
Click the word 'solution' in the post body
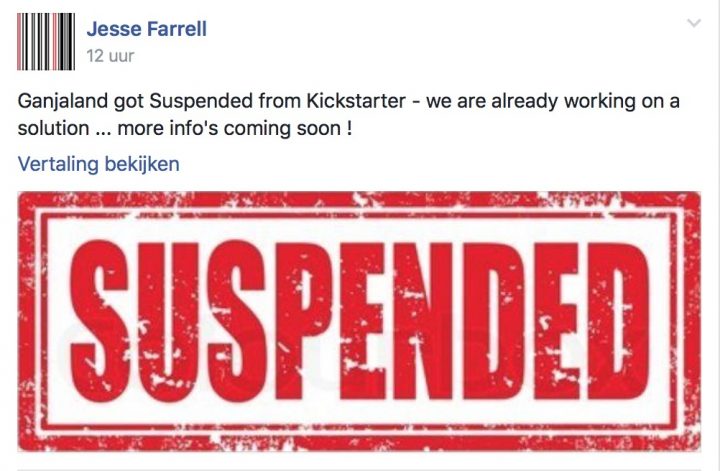(x=53, y=128)
